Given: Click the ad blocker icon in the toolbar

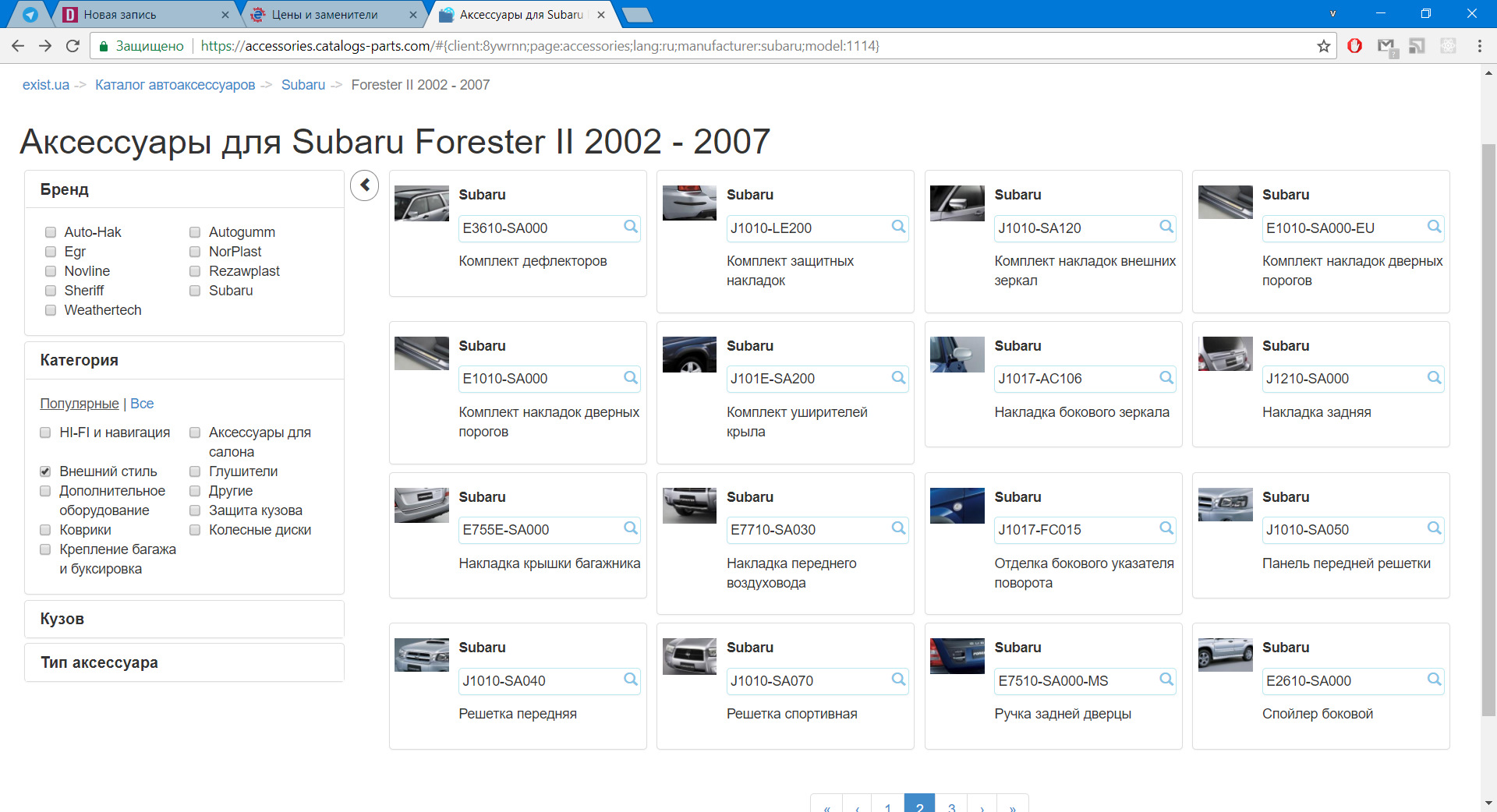Looking at the screenshot, I should [x=1355, y=46].
